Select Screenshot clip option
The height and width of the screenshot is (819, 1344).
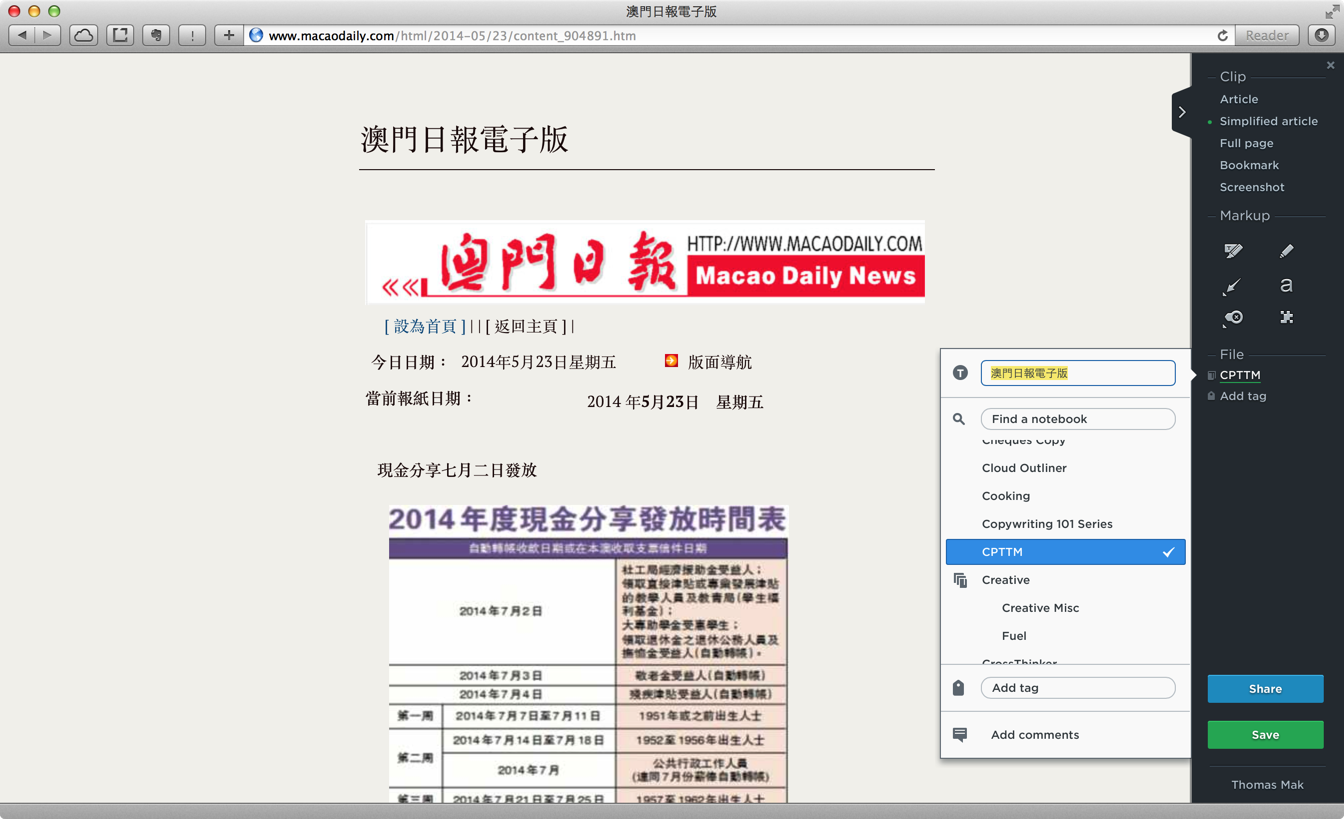1252,187
